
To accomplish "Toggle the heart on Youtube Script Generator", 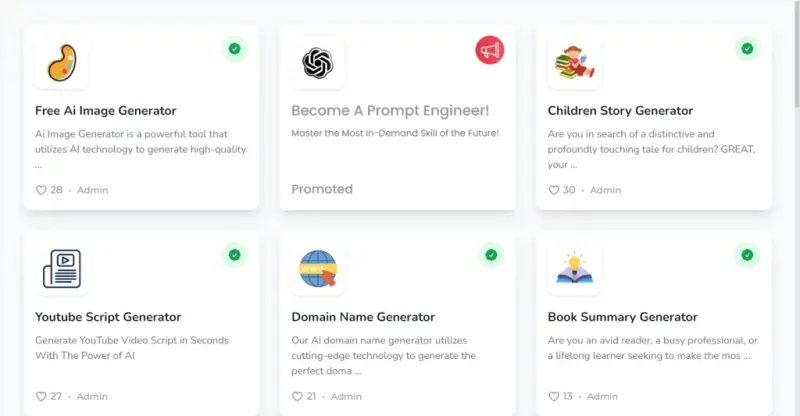I will pos(41,396).
